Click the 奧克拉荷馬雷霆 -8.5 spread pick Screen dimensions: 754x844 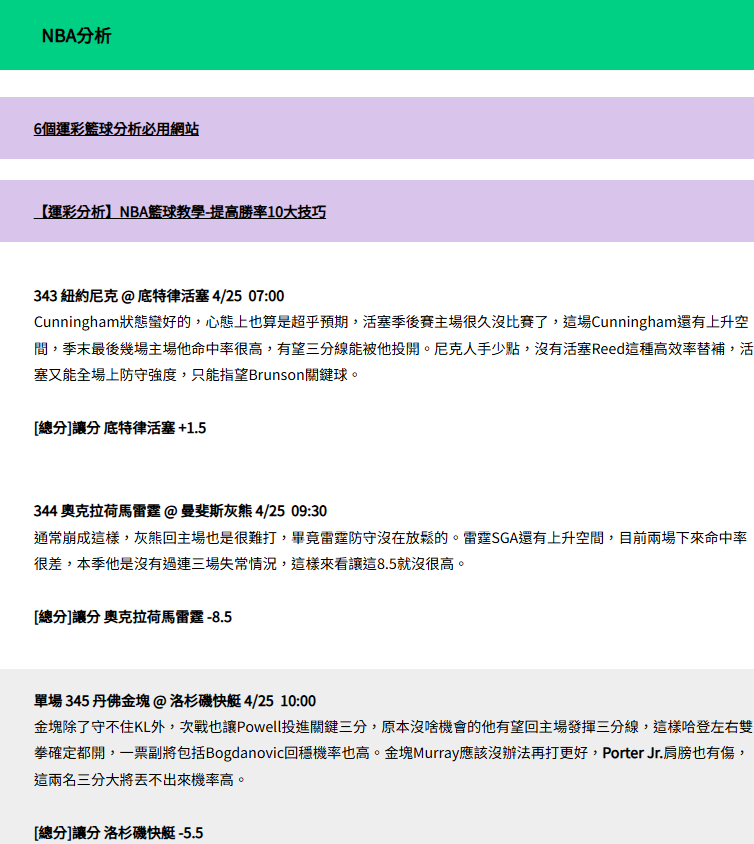(168, 617)
